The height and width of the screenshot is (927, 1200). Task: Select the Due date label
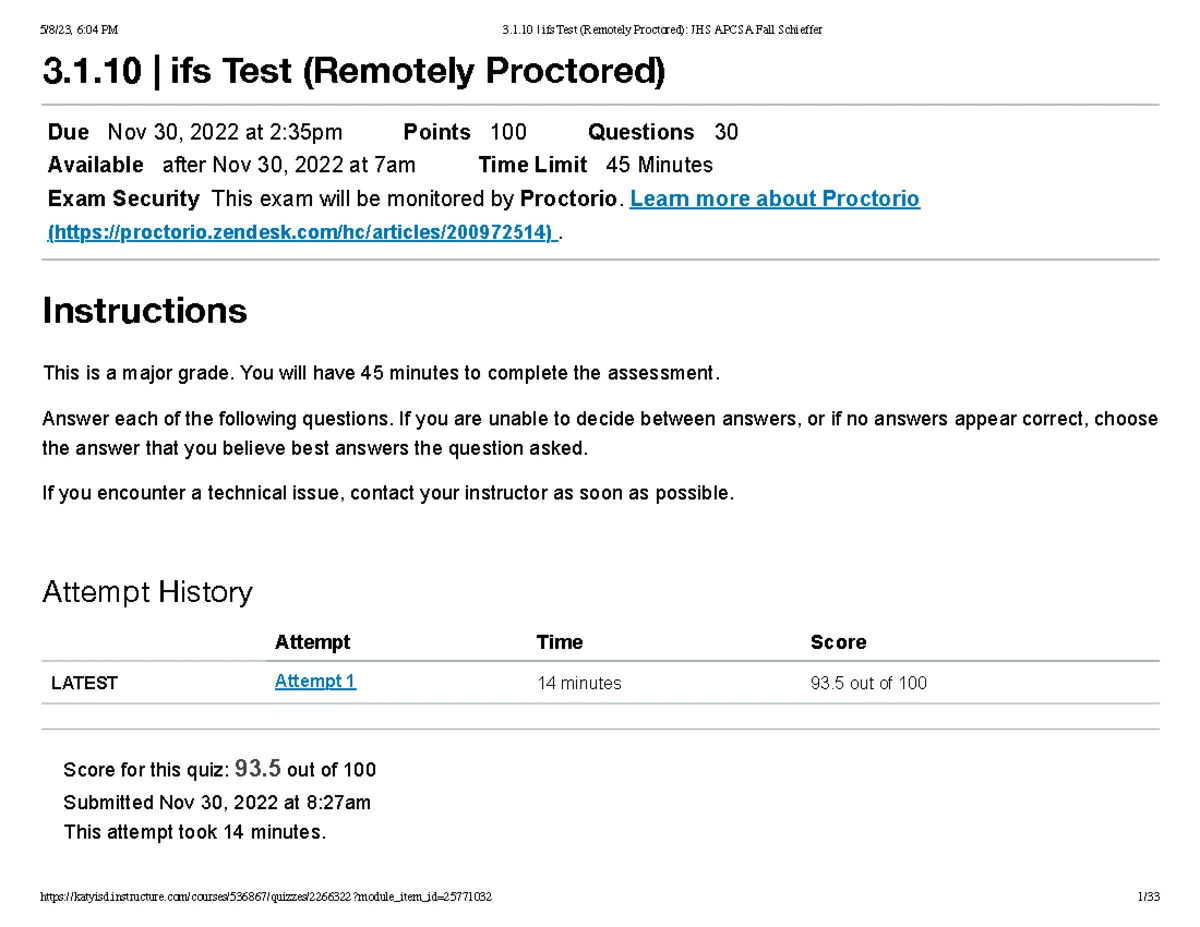click(x=68, y=132)
